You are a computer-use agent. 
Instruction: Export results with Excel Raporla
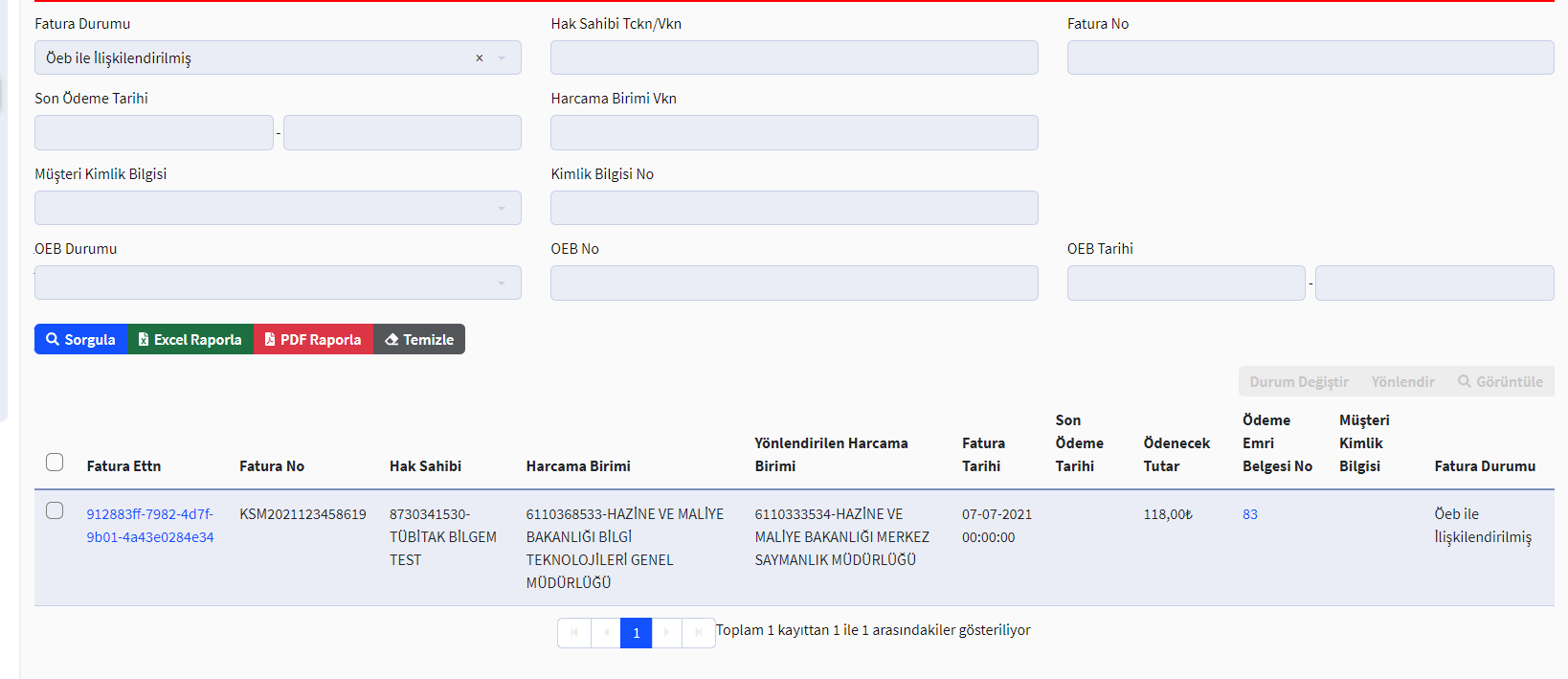click(190, 339)
